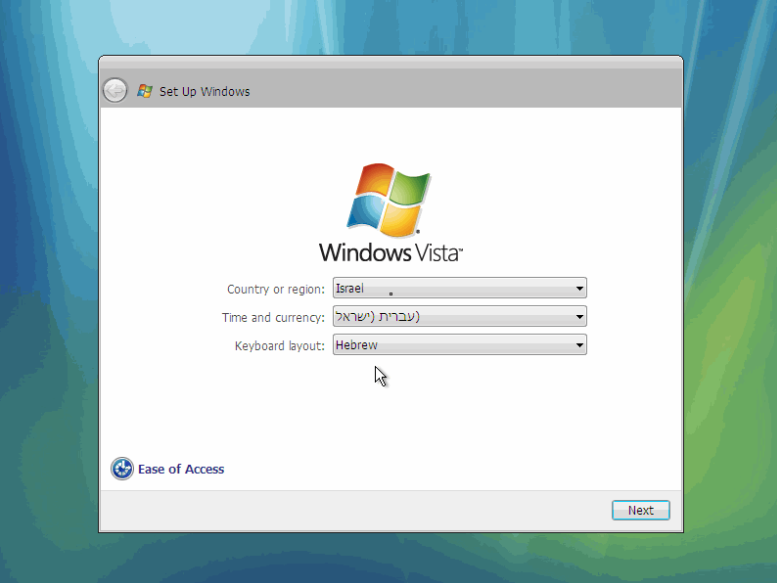Click the arrow of the Hebrew keyboard dropdown
The image size is (777, 583).
[x=579, y=345]
